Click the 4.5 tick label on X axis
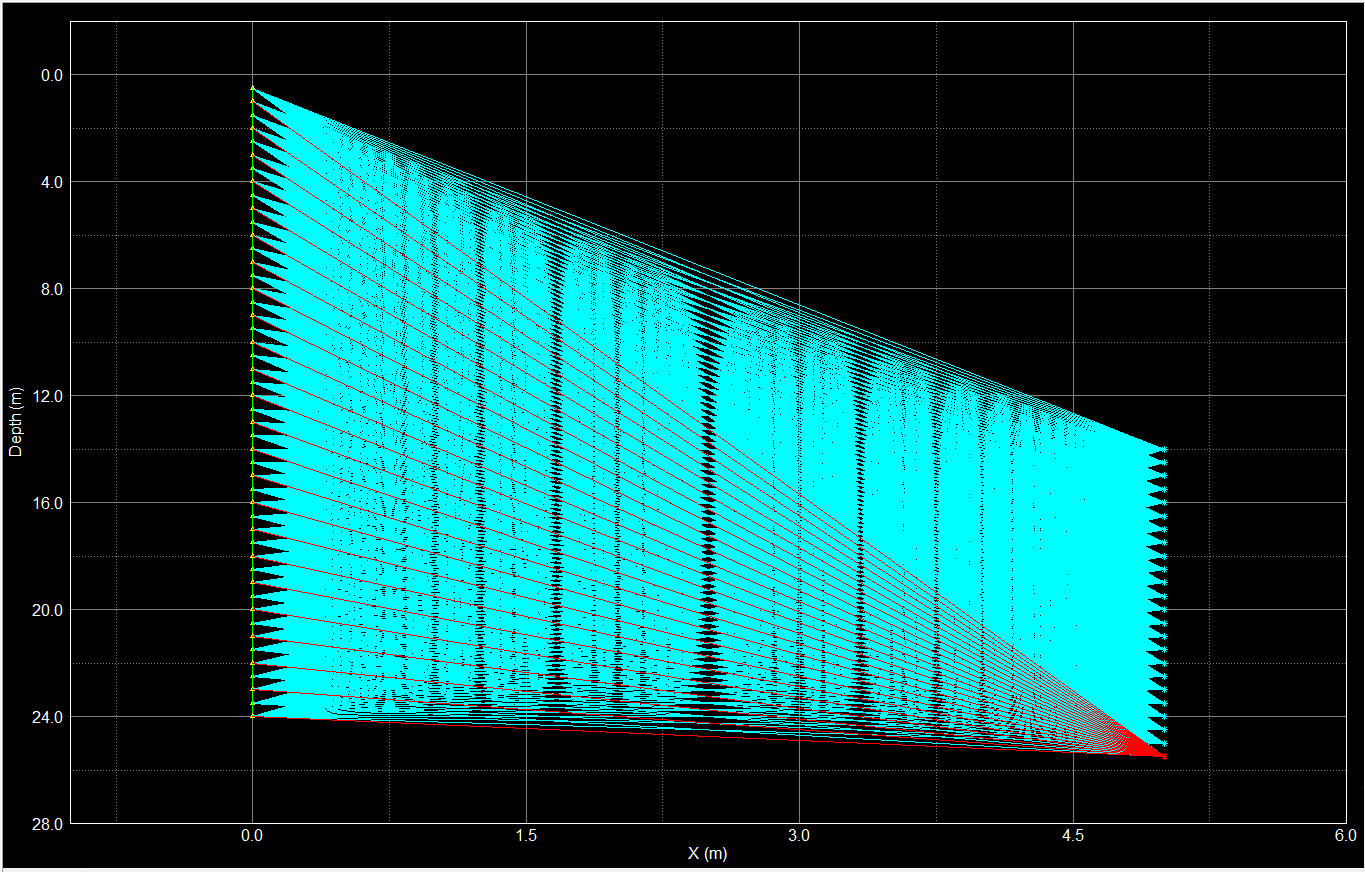1365x872 pixels. click(1072, 834)
